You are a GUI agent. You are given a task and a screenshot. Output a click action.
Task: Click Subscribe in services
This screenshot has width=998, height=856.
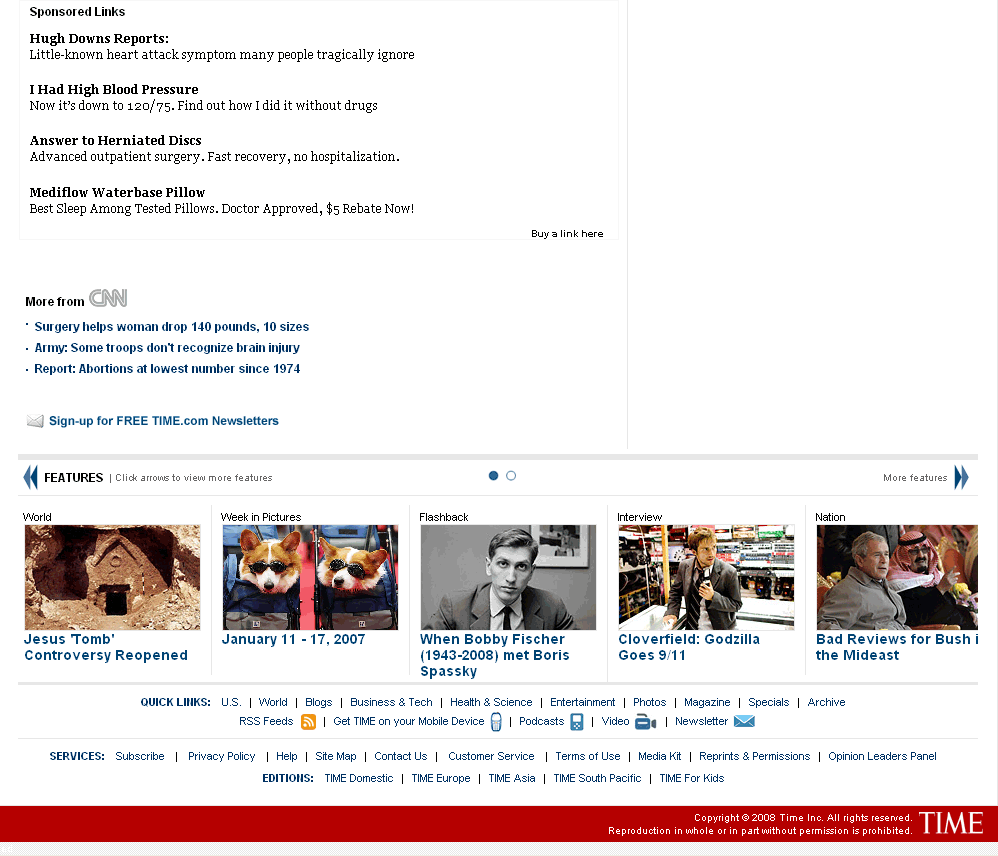(139, 756)
